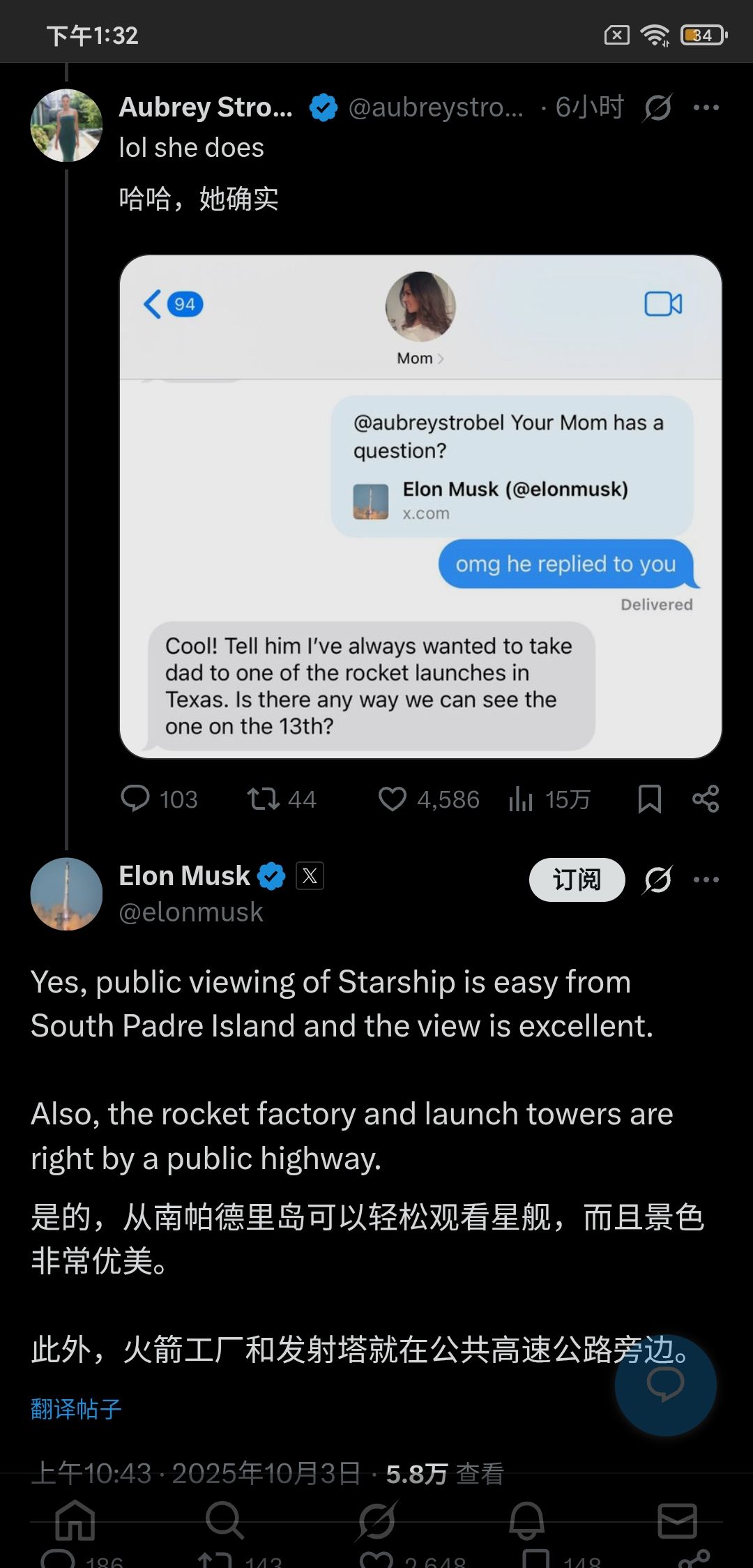Open Notifications bell tab

tap(526, 1521)
